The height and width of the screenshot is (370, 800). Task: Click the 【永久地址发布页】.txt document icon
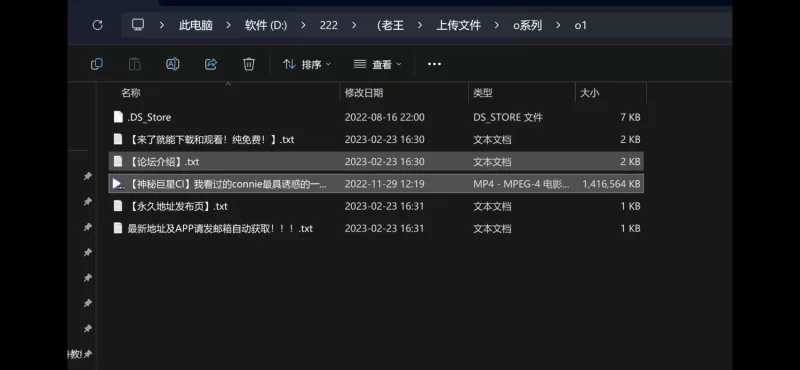(x=118, y=206)
